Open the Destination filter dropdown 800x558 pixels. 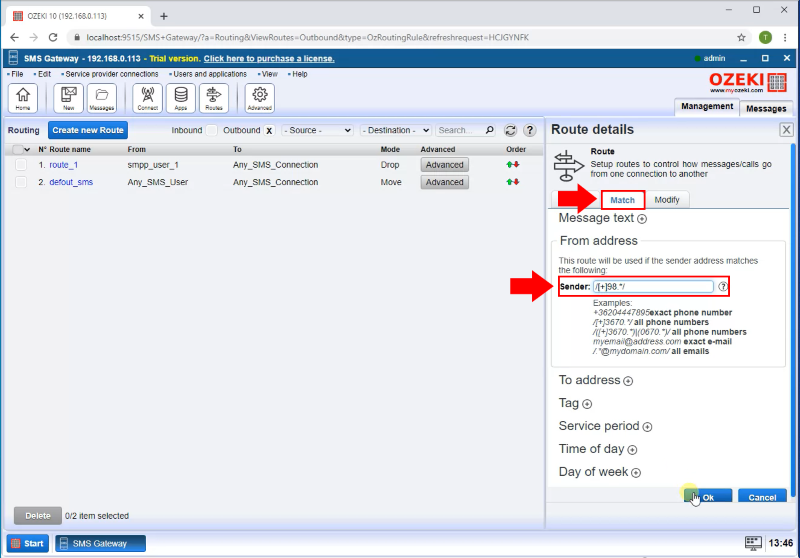396,131
